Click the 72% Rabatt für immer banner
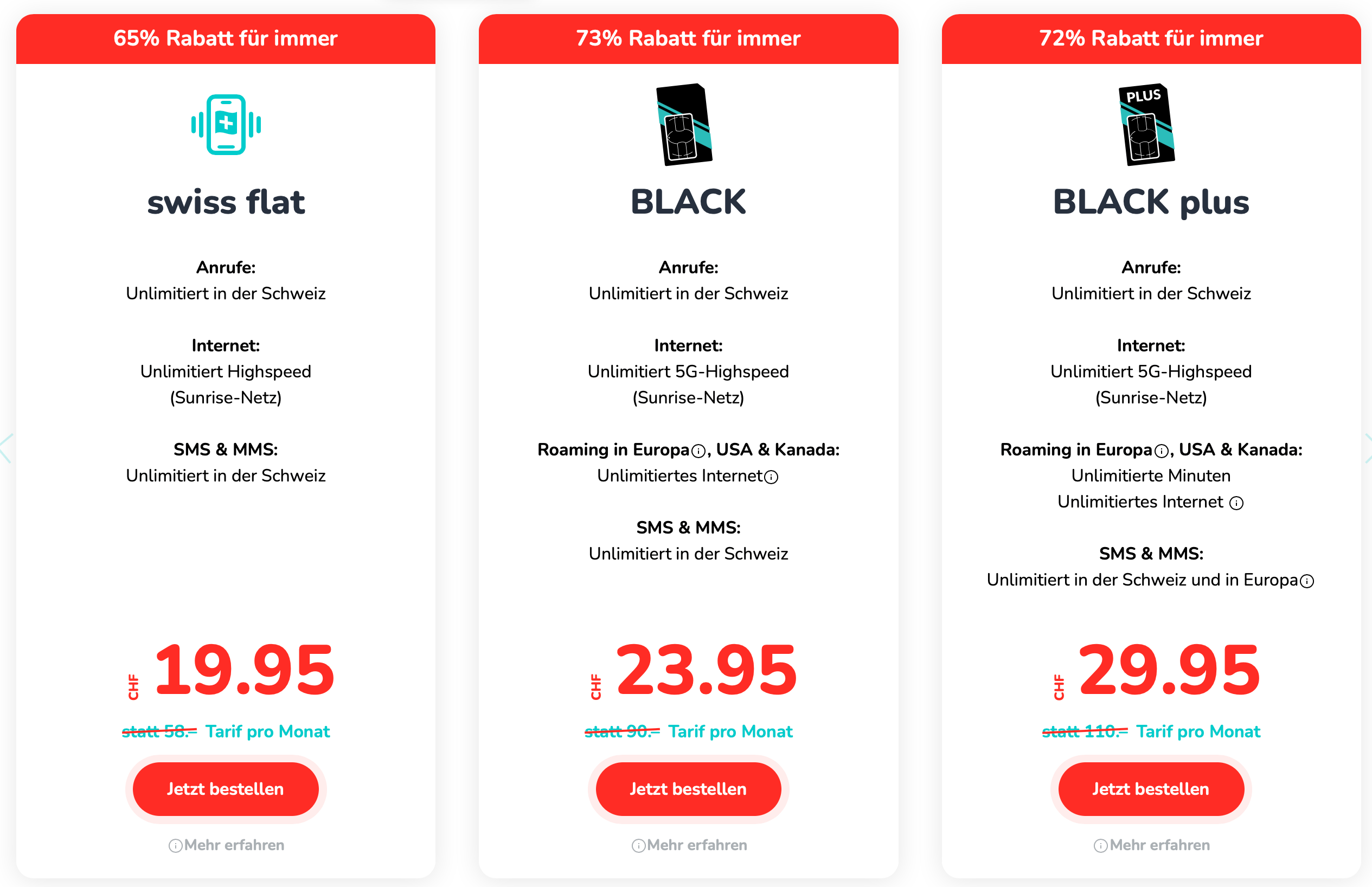This screenshot has height=887, width=1372. [1151, 38]
